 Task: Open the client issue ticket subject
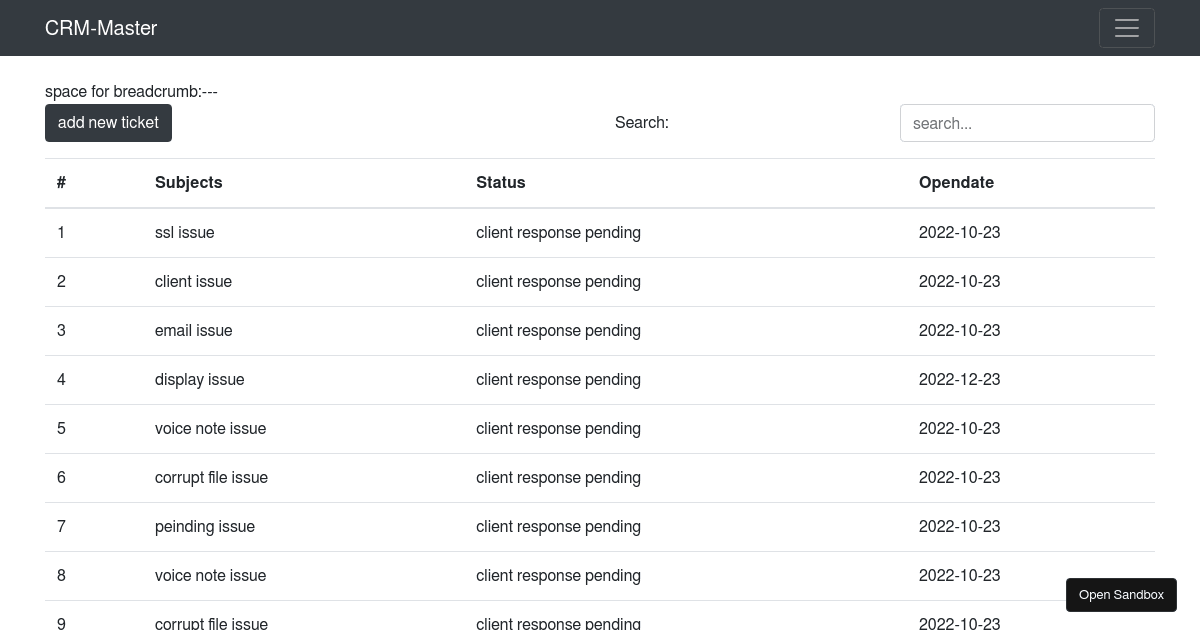point(193,282)
